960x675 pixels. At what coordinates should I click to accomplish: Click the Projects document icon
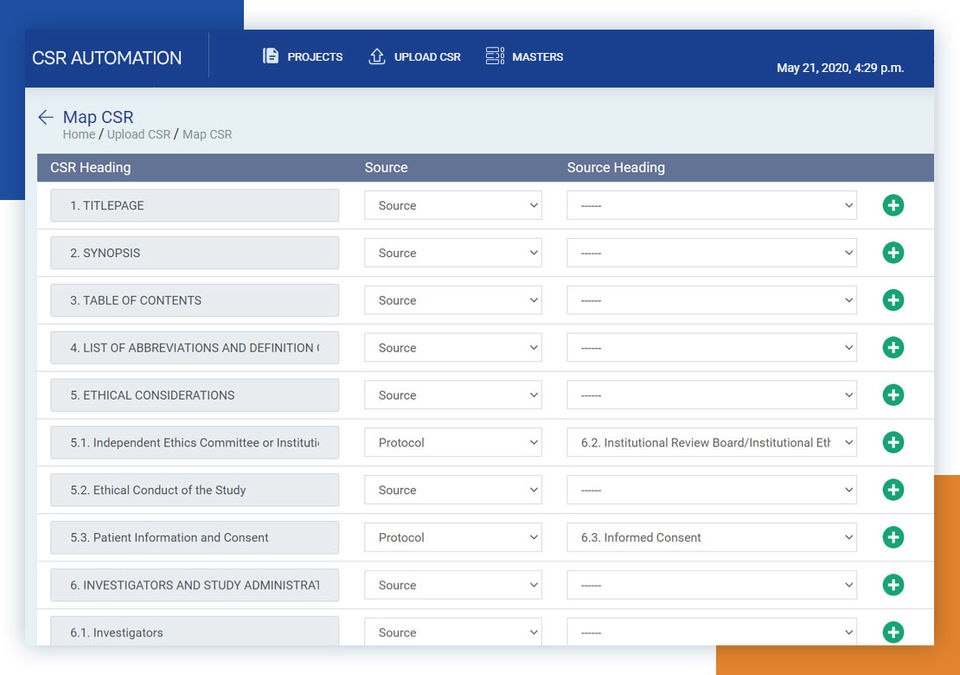pyautogui.click(x=271, y=56)
